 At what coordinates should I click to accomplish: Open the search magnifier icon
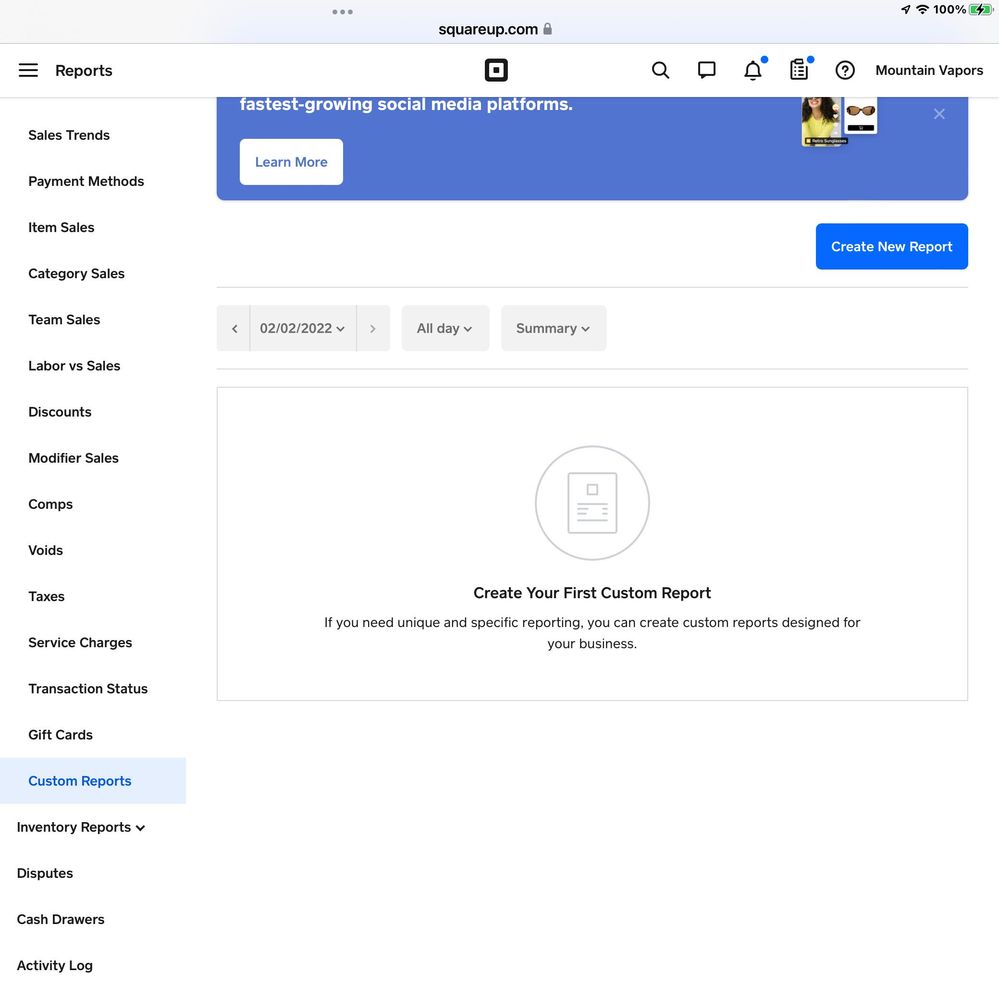click(x=660, y=70)
